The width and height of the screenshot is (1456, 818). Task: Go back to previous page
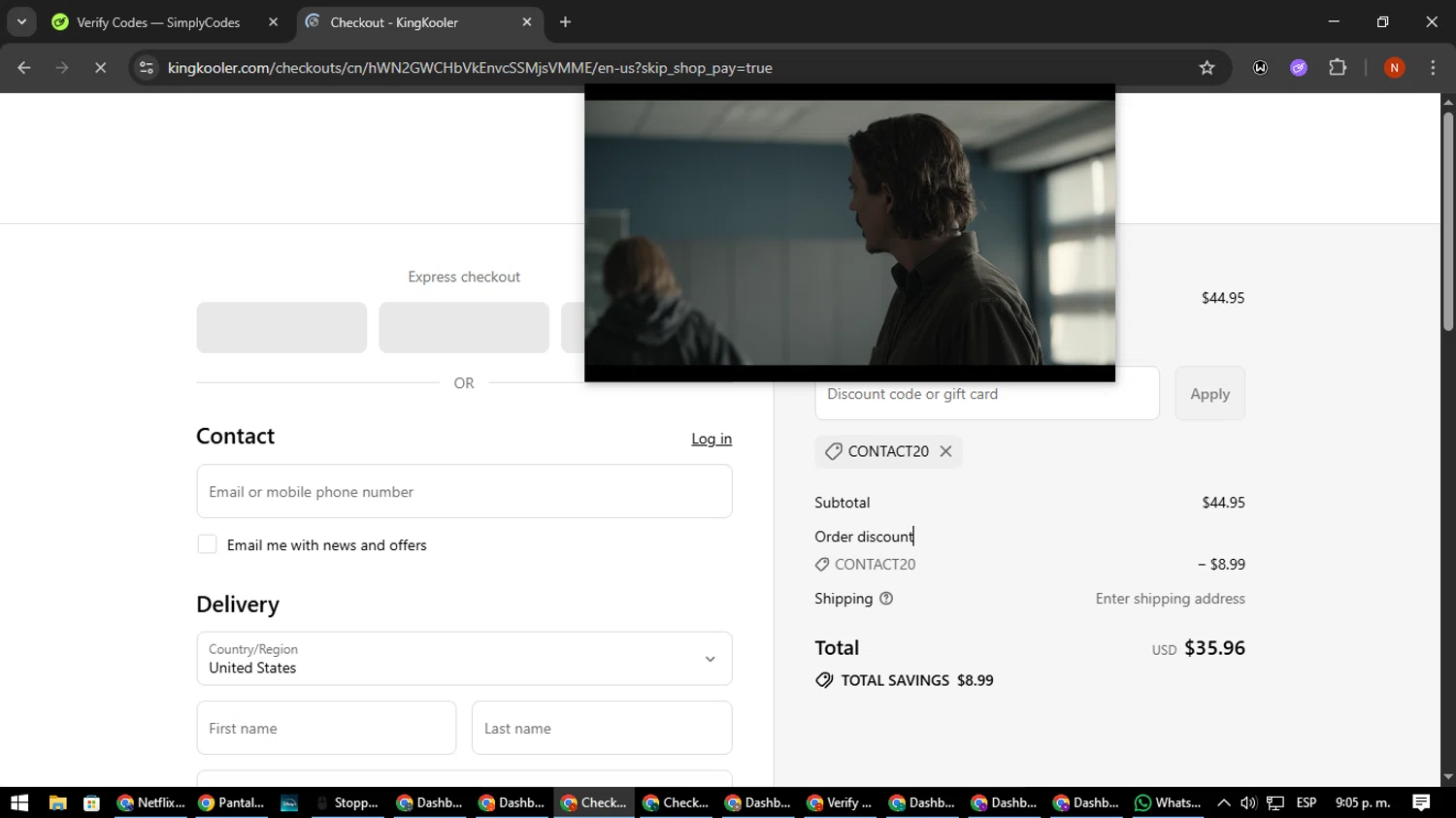(24, 68)
